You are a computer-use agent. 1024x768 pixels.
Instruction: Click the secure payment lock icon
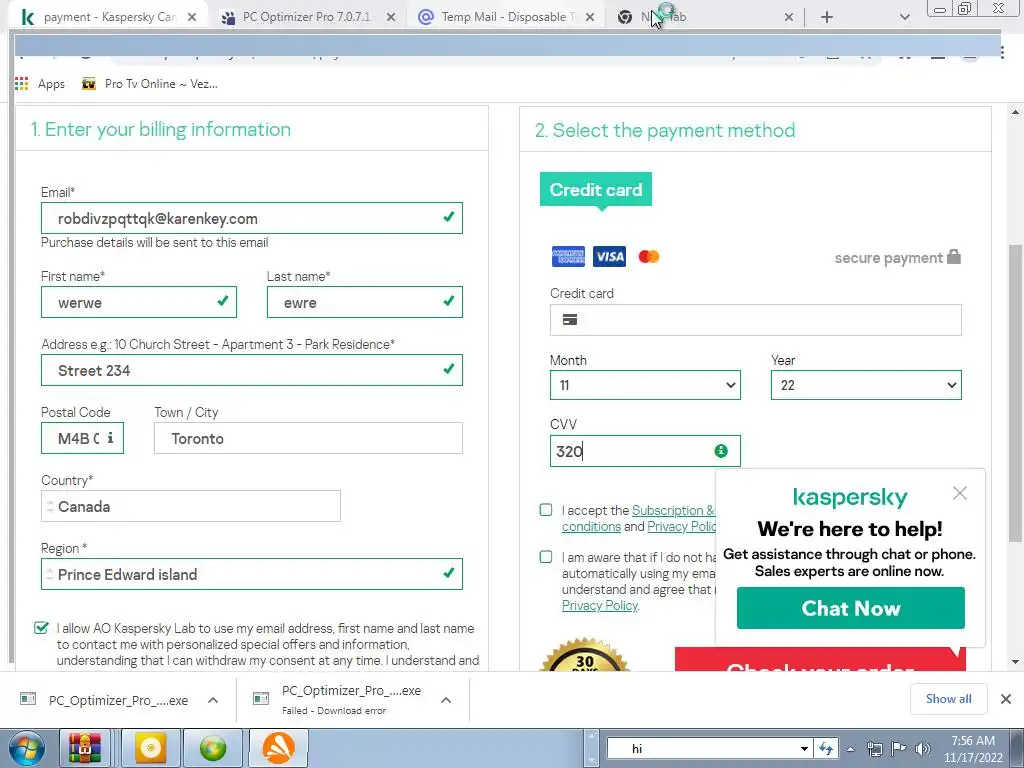click(x=954, y=256)
